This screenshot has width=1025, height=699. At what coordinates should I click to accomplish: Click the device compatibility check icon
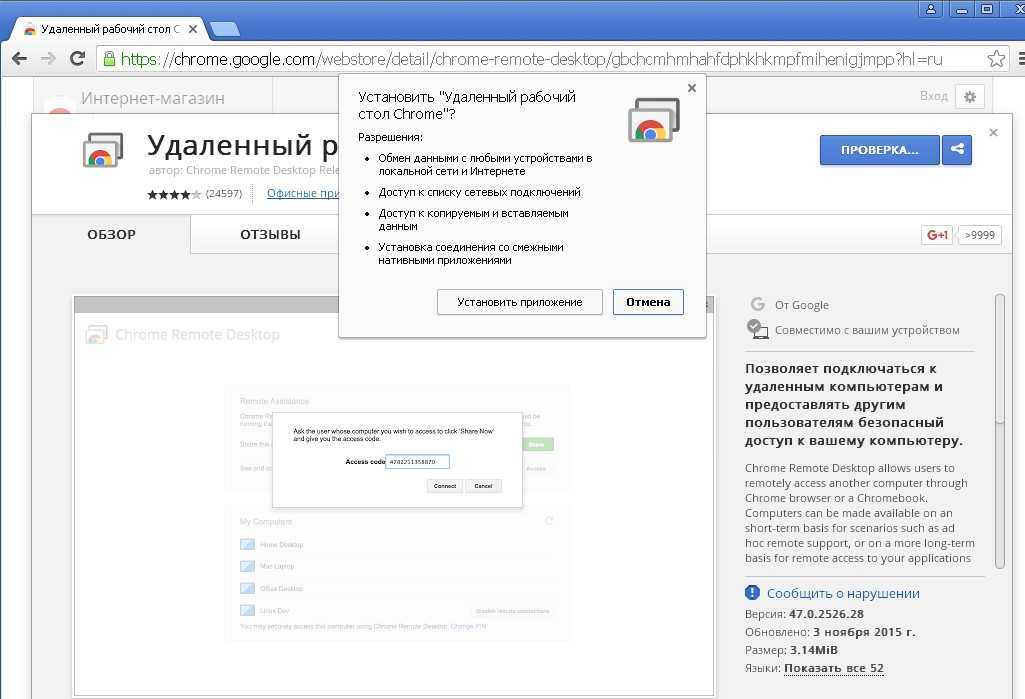pyautogui.click(x=757, y=329)
